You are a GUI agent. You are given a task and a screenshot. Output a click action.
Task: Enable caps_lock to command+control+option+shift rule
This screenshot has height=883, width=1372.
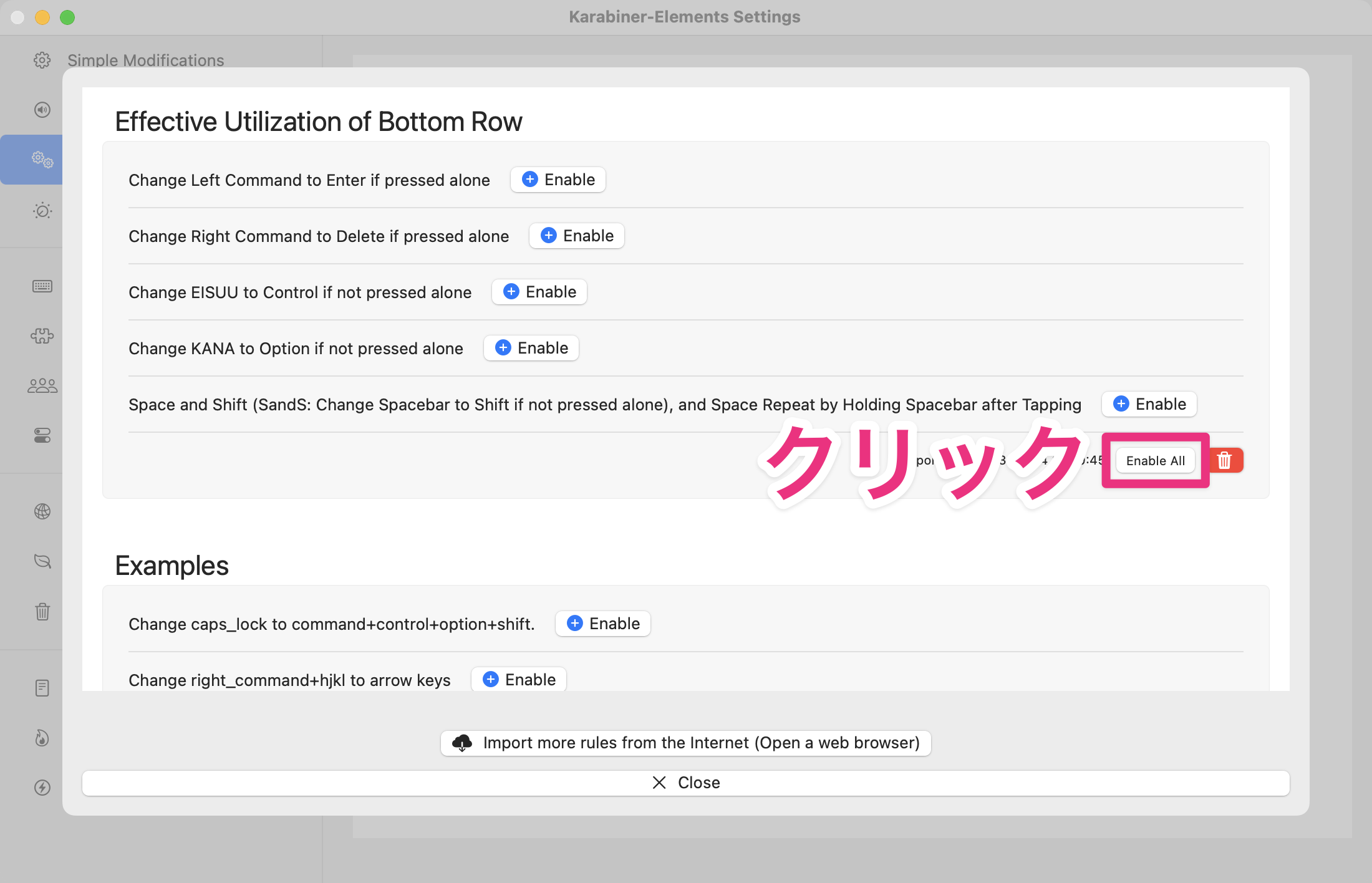603,624
